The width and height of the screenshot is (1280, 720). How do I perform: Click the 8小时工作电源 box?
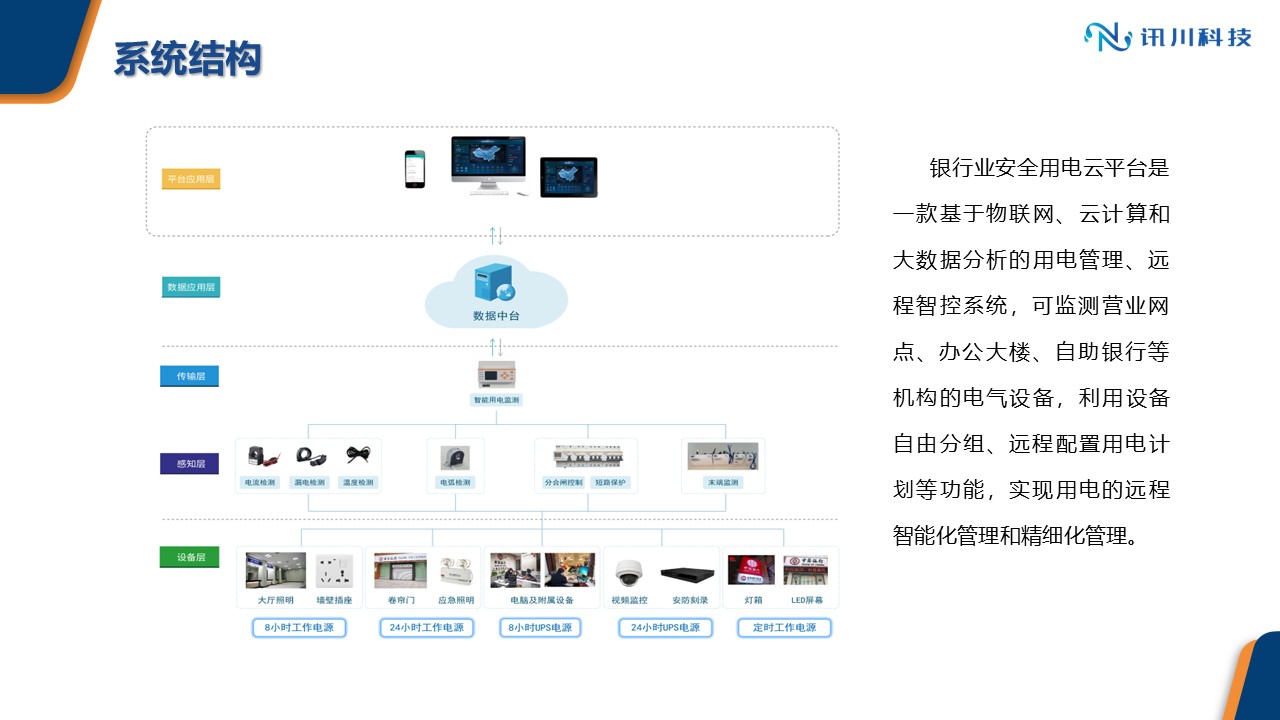(299, 628)
